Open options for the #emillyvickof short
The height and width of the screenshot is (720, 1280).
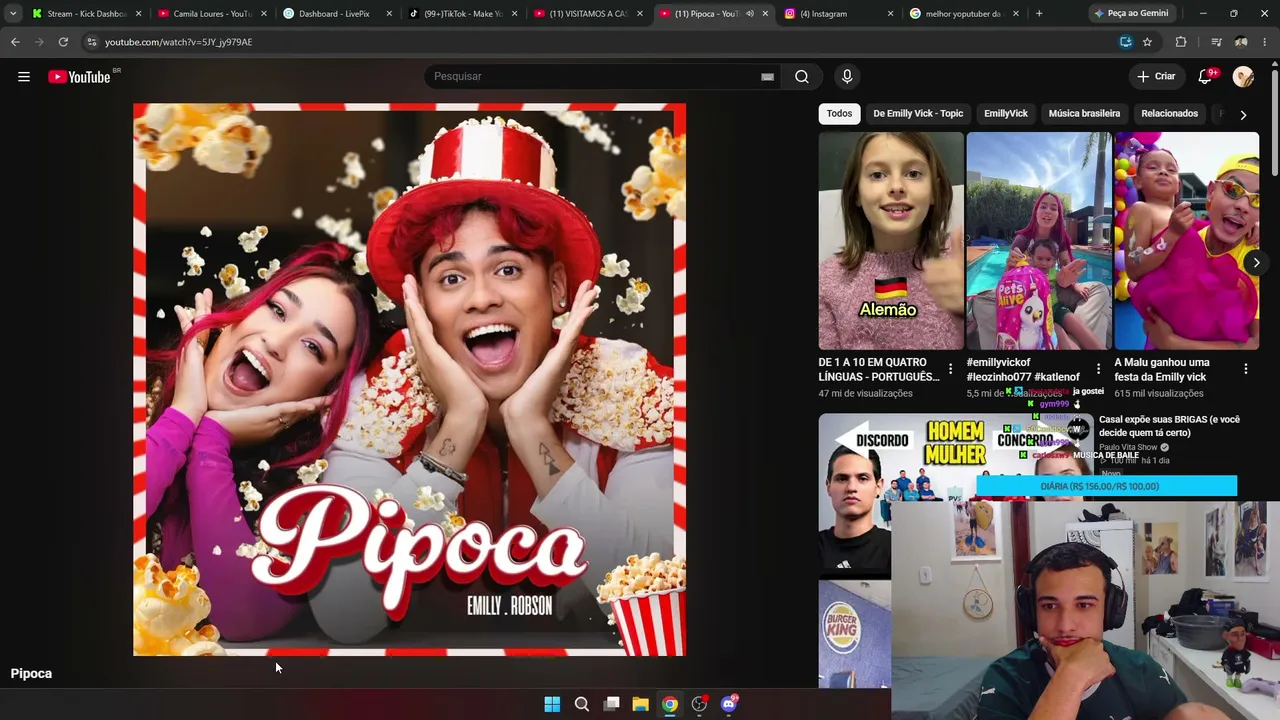pos(1098,370)
